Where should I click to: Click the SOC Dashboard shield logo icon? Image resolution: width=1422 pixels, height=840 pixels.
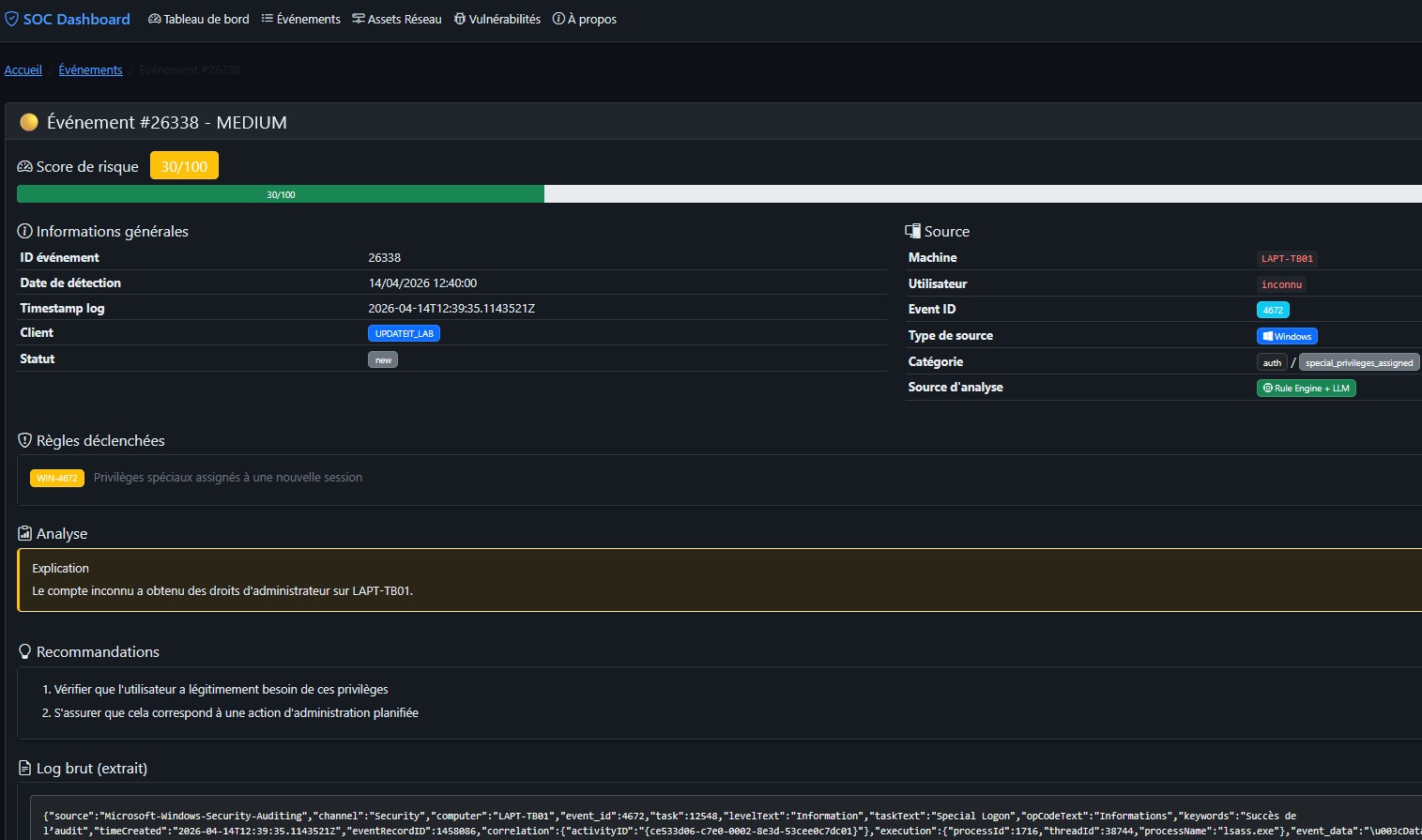(12, 19)
